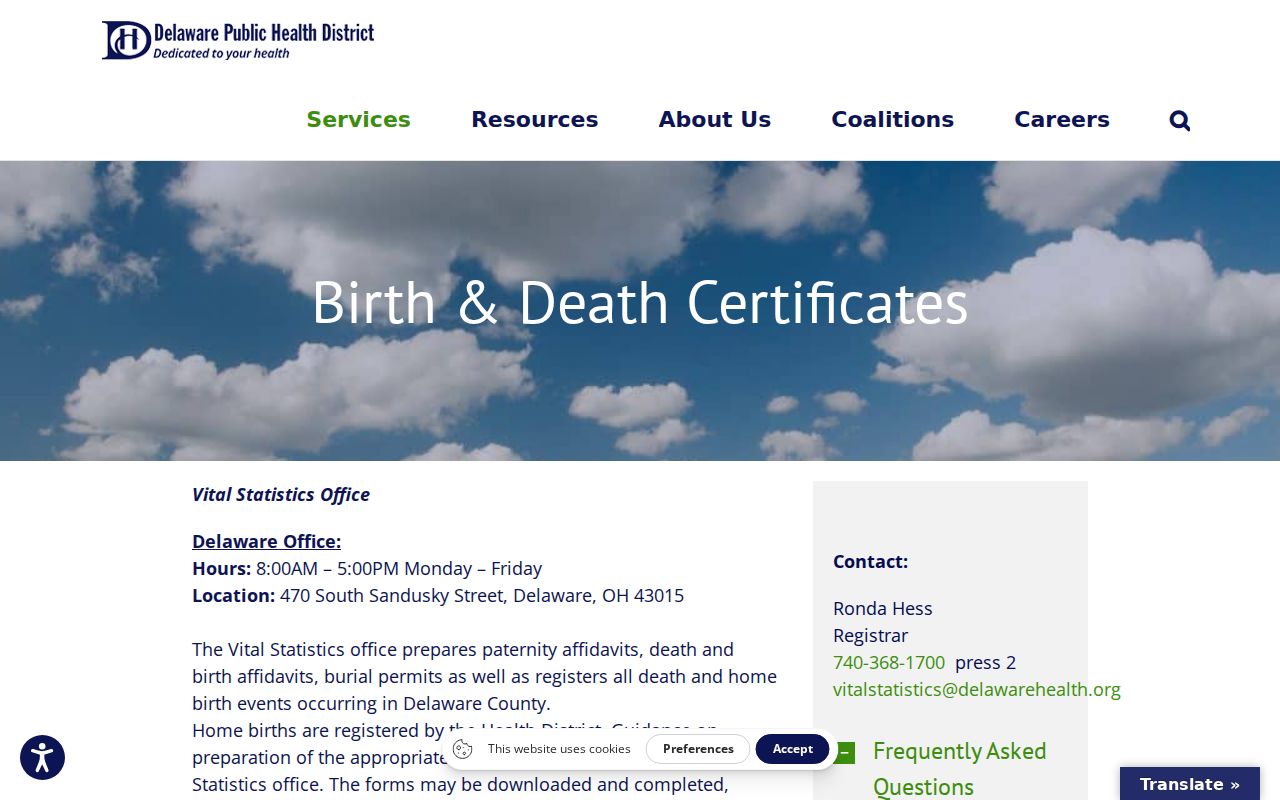Open cookie Preferences
This screenshot has height=800, width=1280.
(x=698, y=749)
